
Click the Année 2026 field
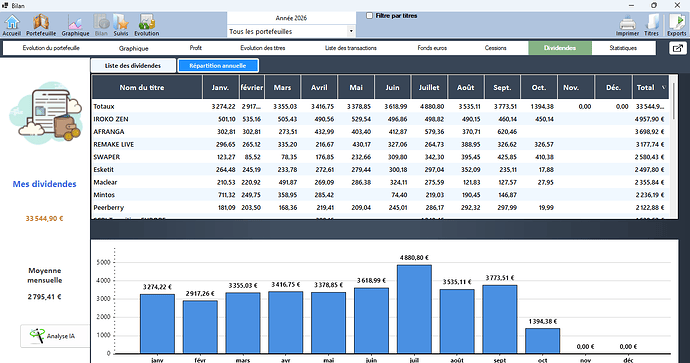[291, 18]
